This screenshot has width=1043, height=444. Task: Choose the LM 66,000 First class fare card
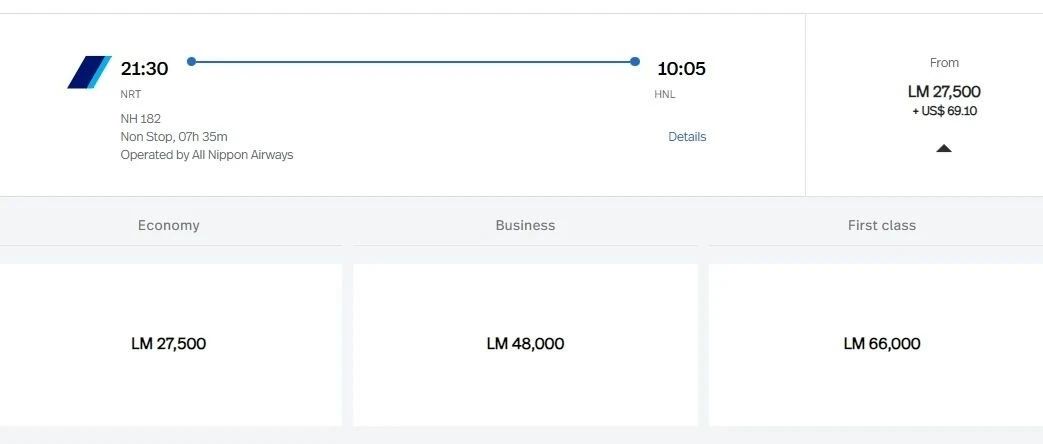(882, 344)
